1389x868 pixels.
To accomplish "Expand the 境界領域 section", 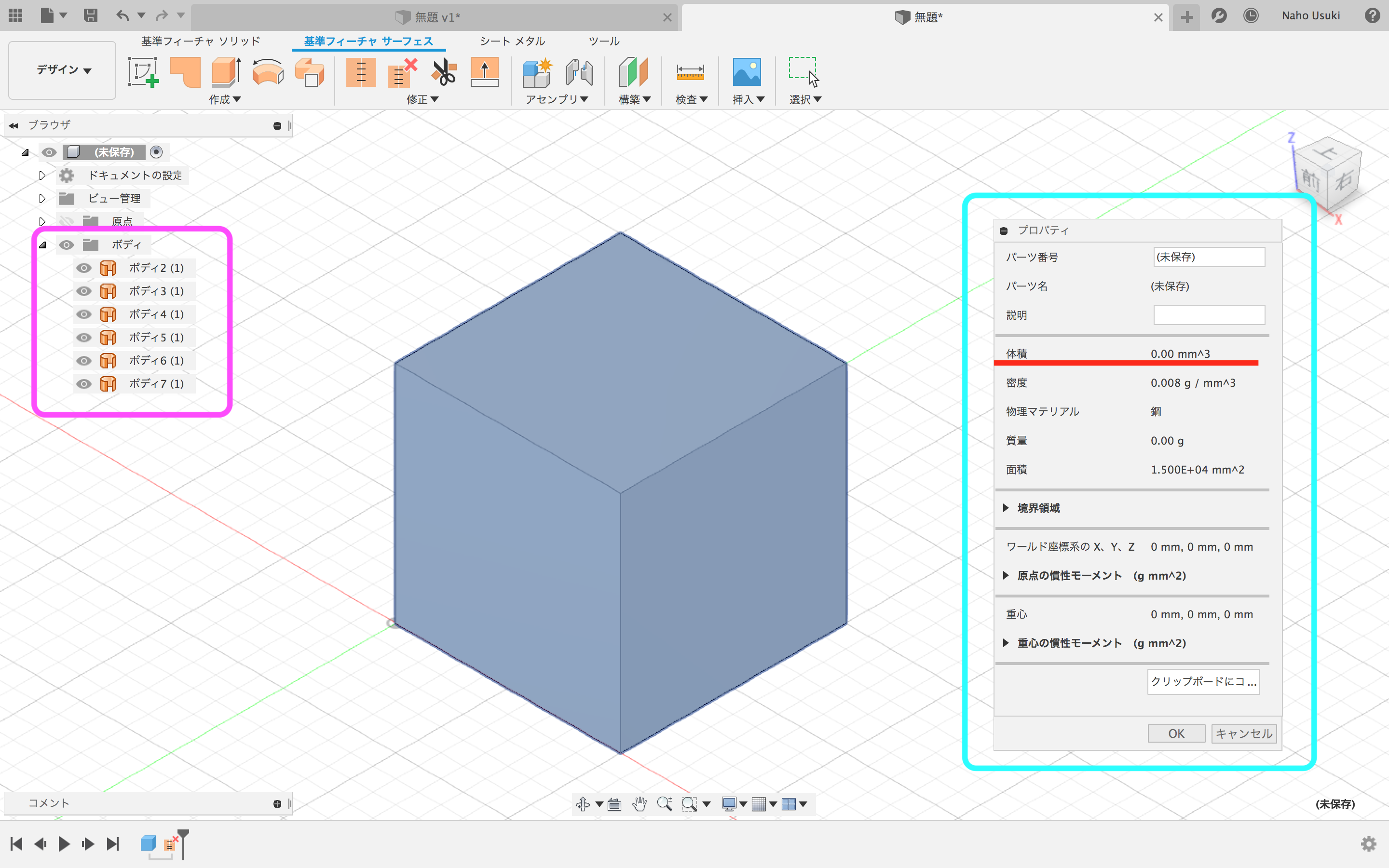I will 1006,508.
